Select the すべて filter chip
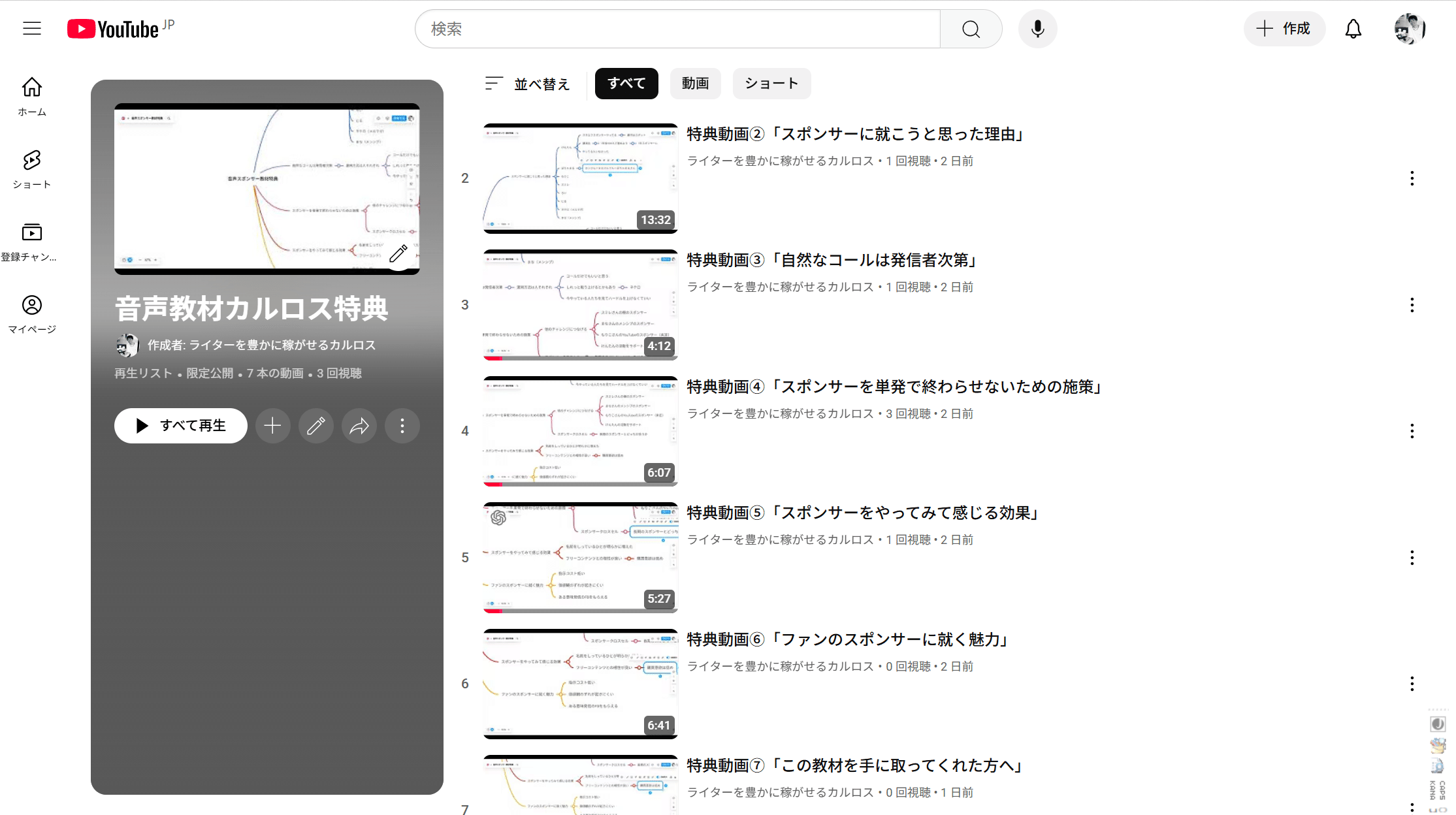Image resolution: width=1456 pixels, height=815 pixels. (626, 84)
